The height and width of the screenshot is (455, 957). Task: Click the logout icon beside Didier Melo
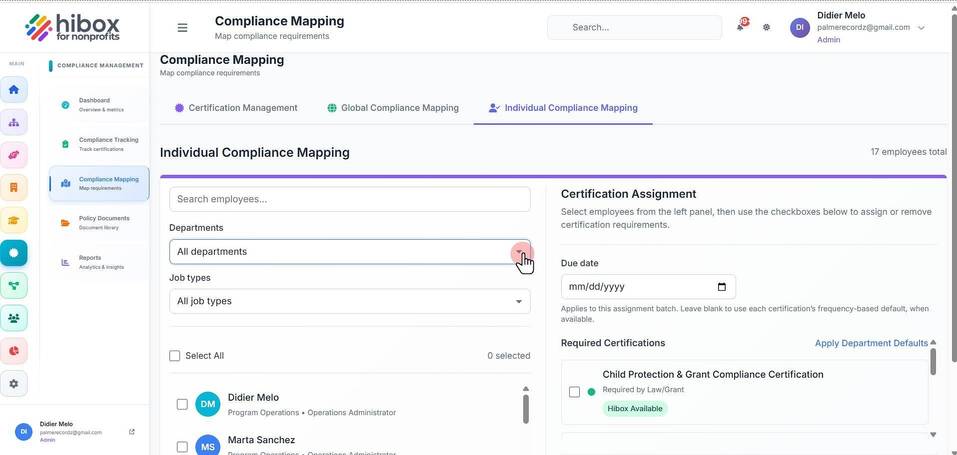(132, 432)
